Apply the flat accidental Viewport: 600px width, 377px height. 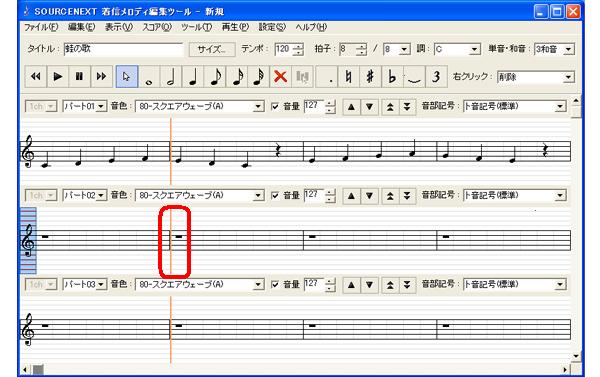click(x=392, y=77)
